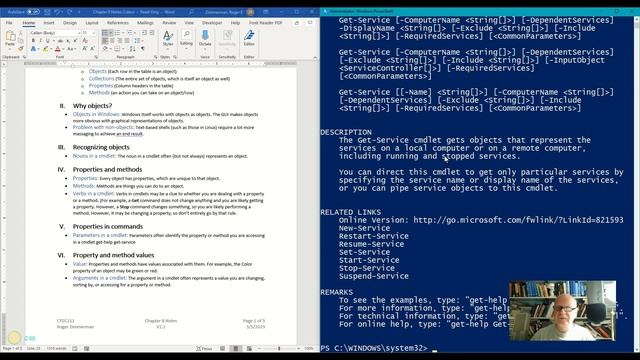Open the Font dialog launcher
Image resolution: width=640 pixels, height=360 pixels.
96,57
